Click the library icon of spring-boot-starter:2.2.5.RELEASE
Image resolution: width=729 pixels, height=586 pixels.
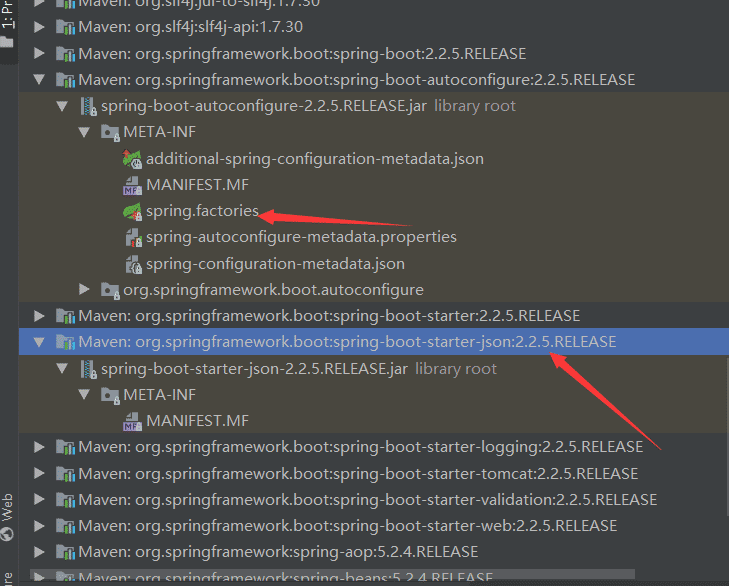click(66, 316)
